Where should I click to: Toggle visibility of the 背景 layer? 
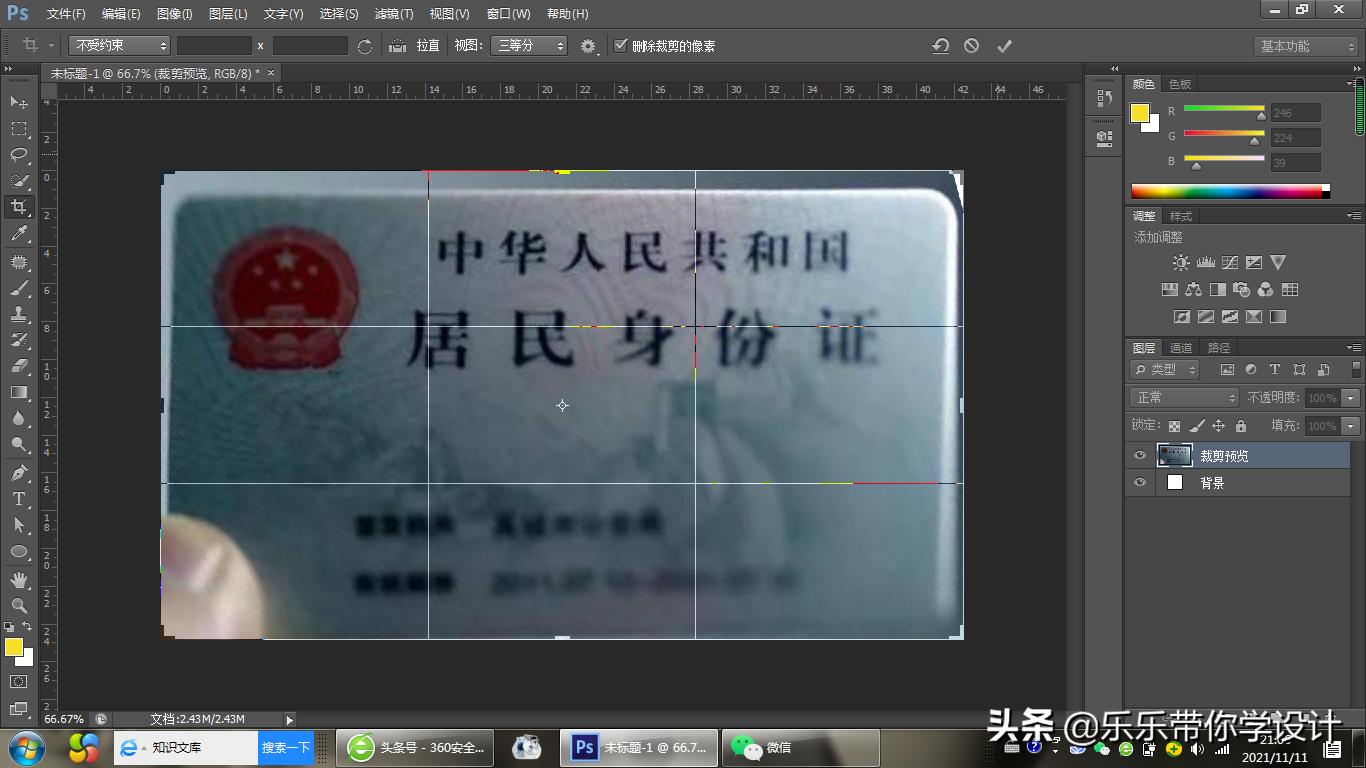(1139, 483)
